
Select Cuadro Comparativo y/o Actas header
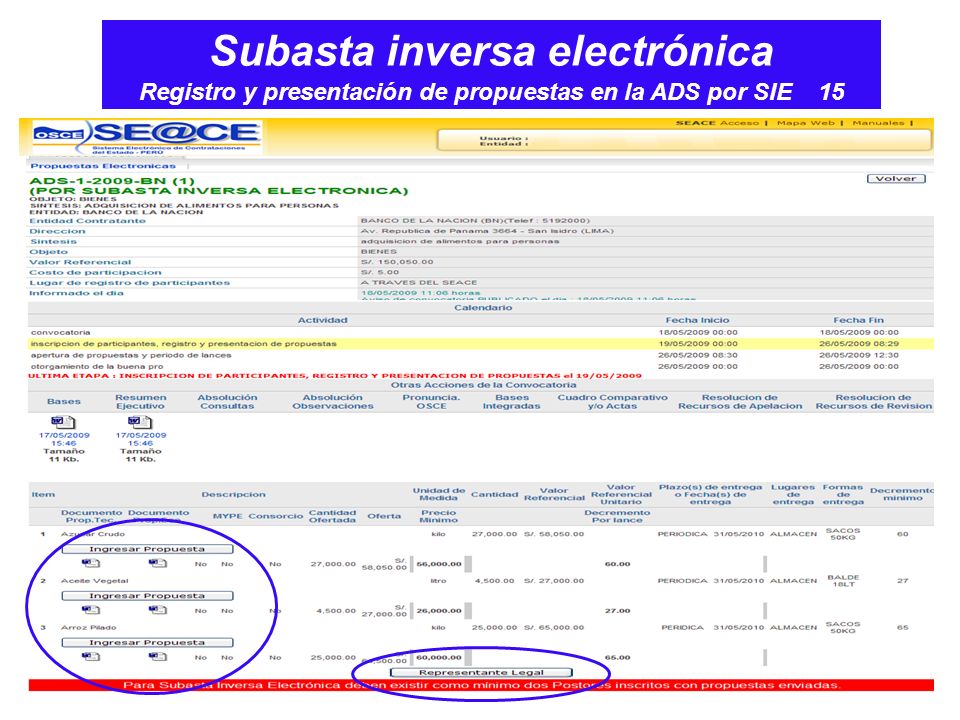(612, 402)
